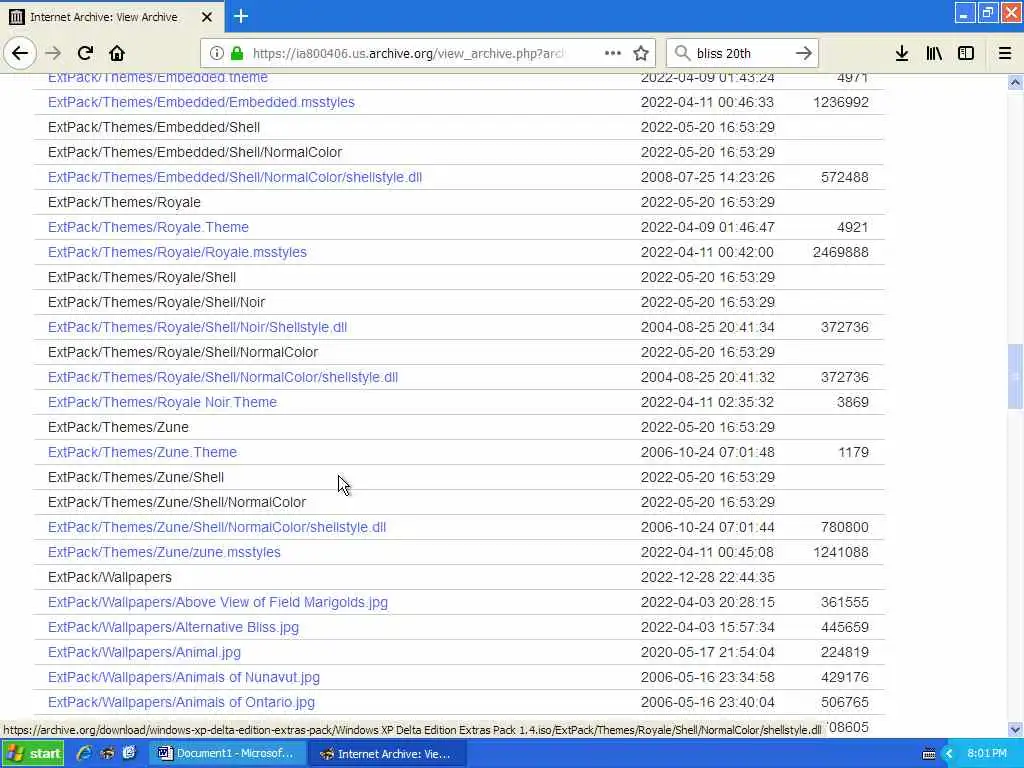This screenshot has width=1024, height=768.
Task: Go back to the previous page
Action: click(x=20, y=53)
